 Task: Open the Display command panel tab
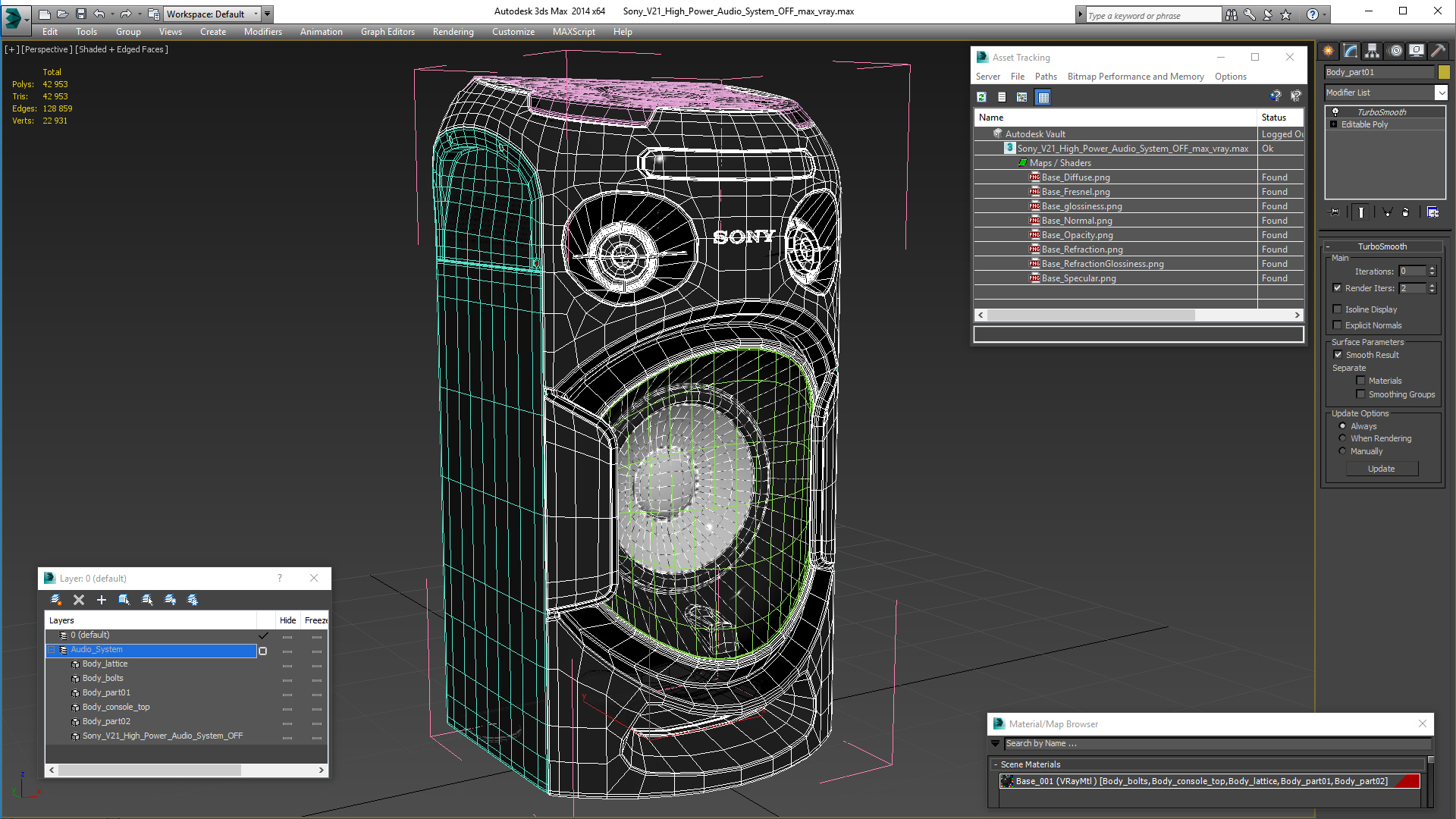1417,51
